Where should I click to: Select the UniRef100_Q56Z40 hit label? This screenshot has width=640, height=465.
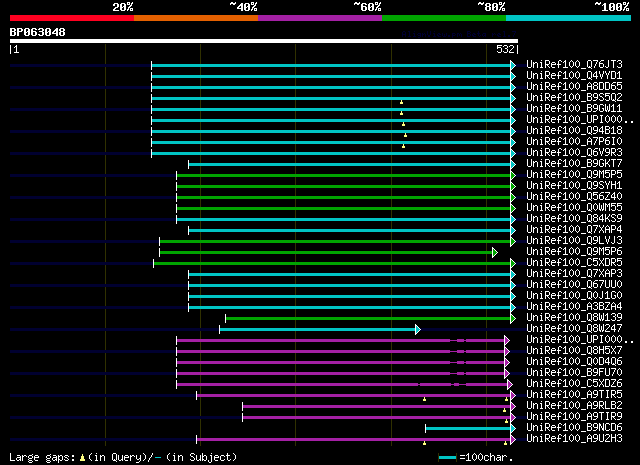coord(574,196)
